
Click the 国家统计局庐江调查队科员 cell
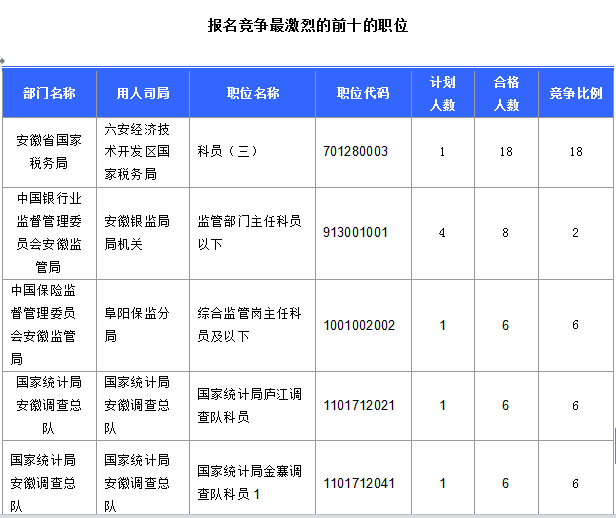[x=249, y=404]
